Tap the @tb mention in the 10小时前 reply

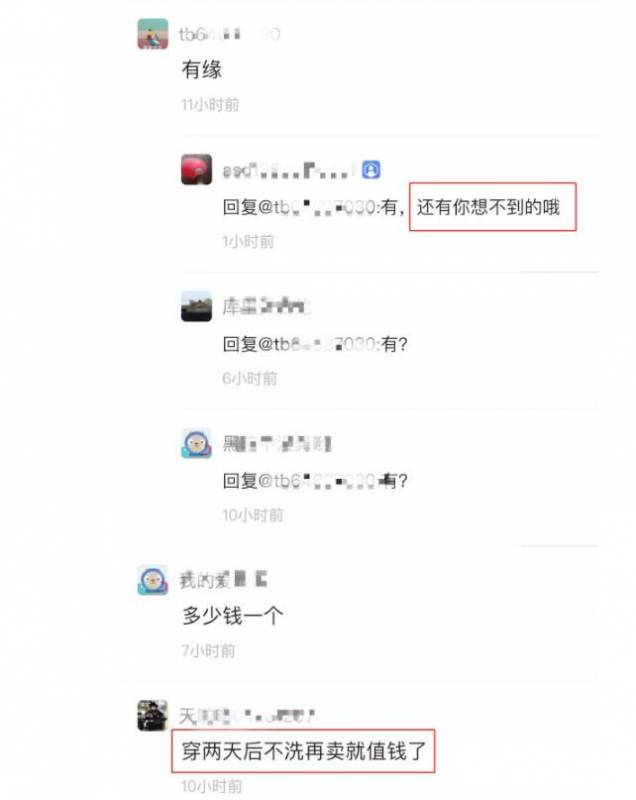[x=317, y=481]
